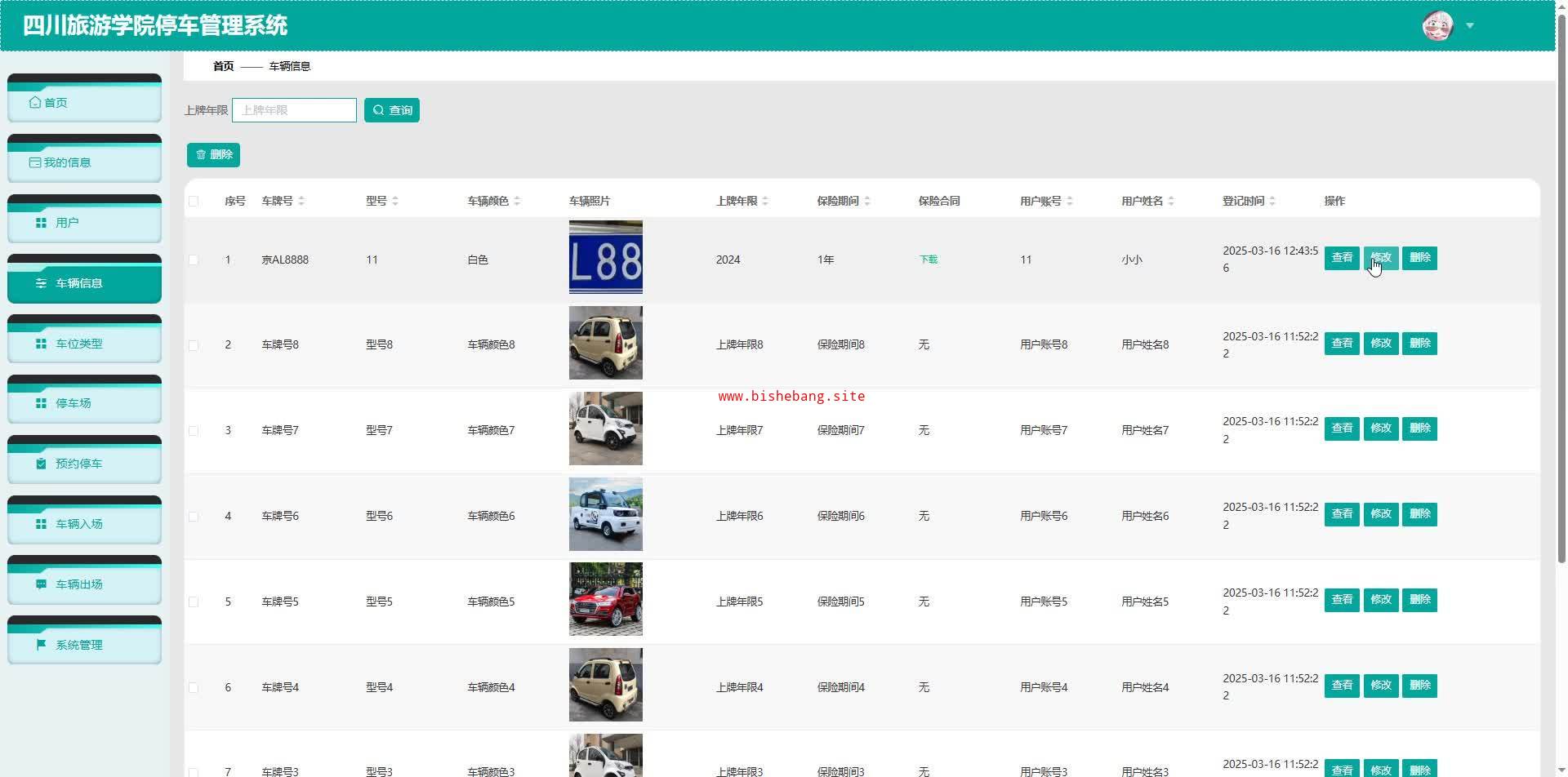Click the grid icon beside 用户

41,223
